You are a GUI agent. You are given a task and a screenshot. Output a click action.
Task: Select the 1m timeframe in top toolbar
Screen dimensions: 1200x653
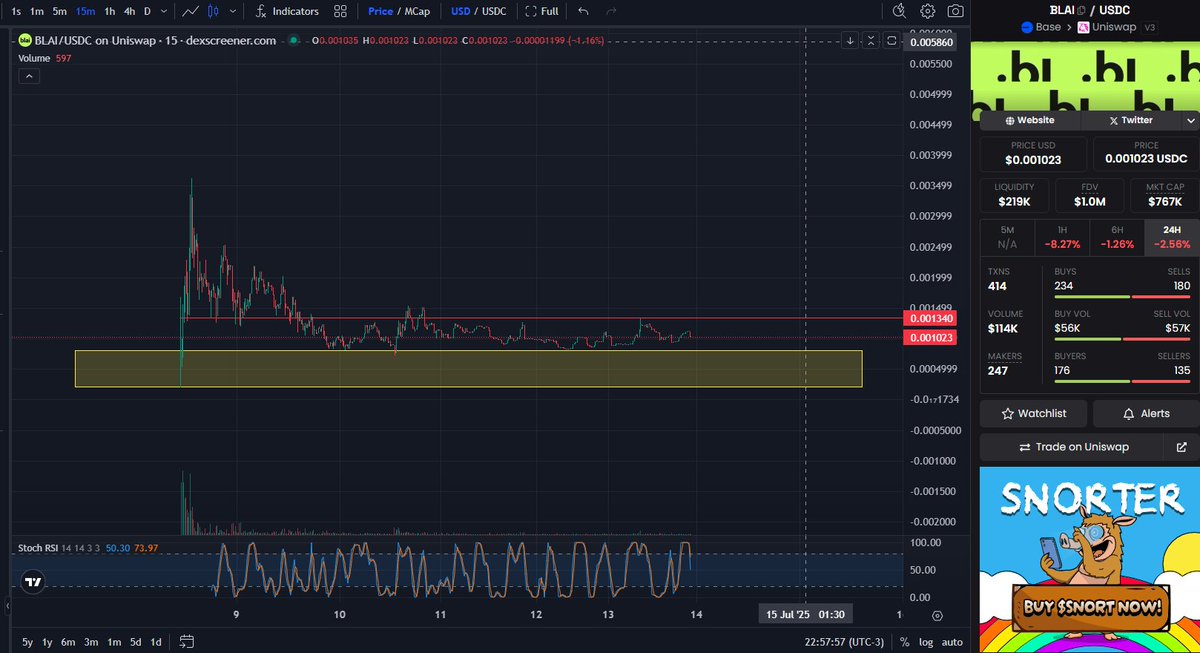pyautogui.click(x=37, y=11)
